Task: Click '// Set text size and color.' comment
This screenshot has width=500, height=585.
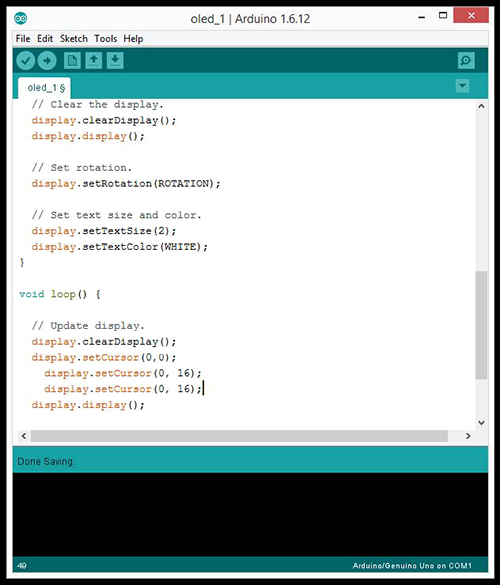Action: (116, 215)
